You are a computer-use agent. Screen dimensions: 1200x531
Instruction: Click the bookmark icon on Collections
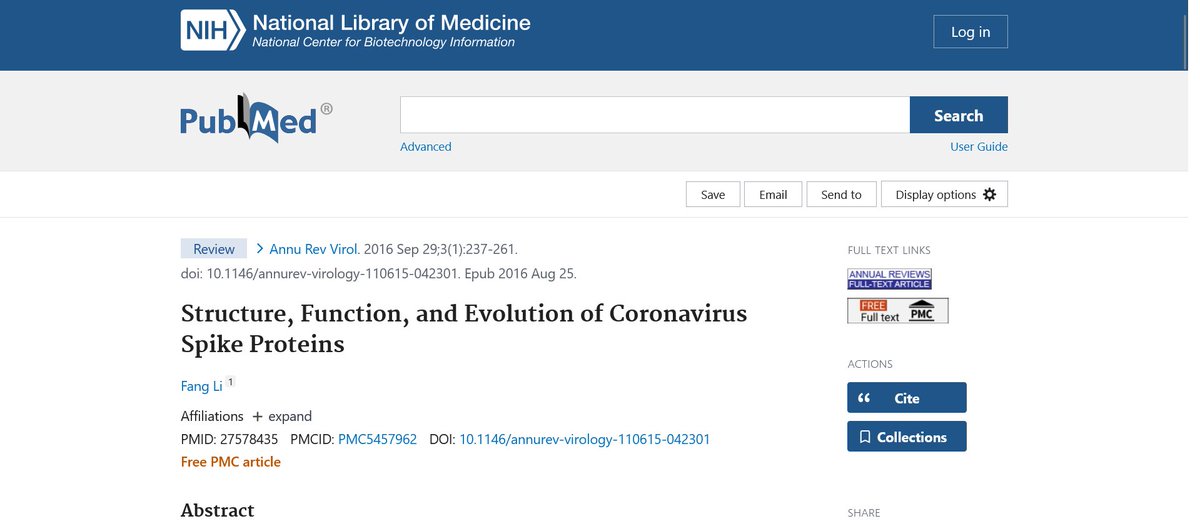coord(865,437)
